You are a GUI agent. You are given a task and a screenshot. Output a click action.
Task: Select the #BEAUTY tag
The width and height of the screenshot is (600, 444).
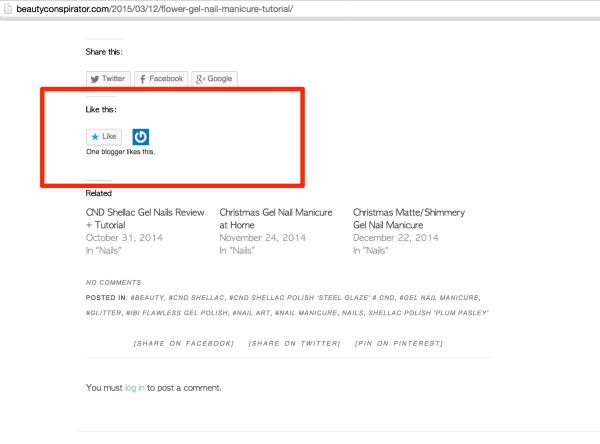tap(147, 298)
